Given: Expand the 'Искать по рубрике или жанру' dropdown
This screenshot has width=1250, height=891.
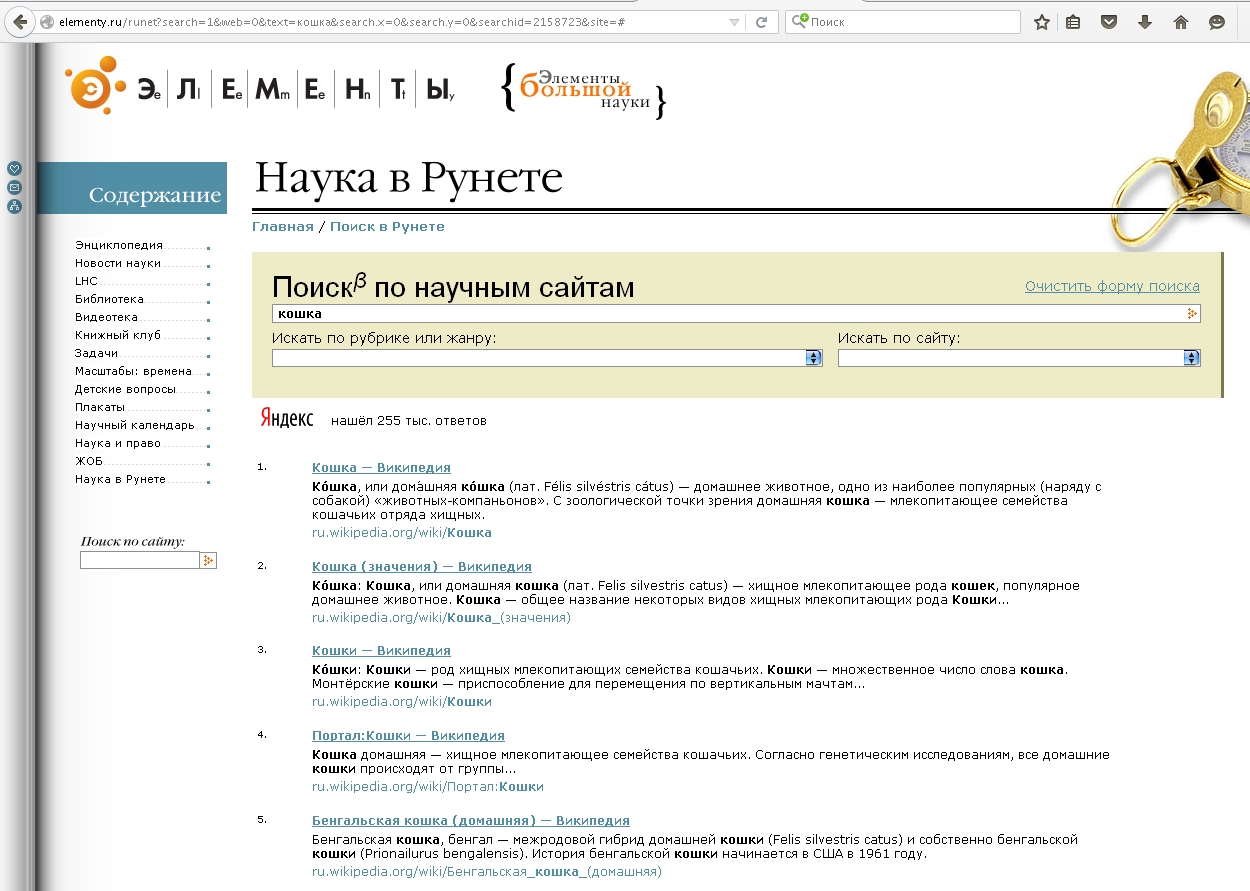Looking at the screenshot, I should [813, 358].
